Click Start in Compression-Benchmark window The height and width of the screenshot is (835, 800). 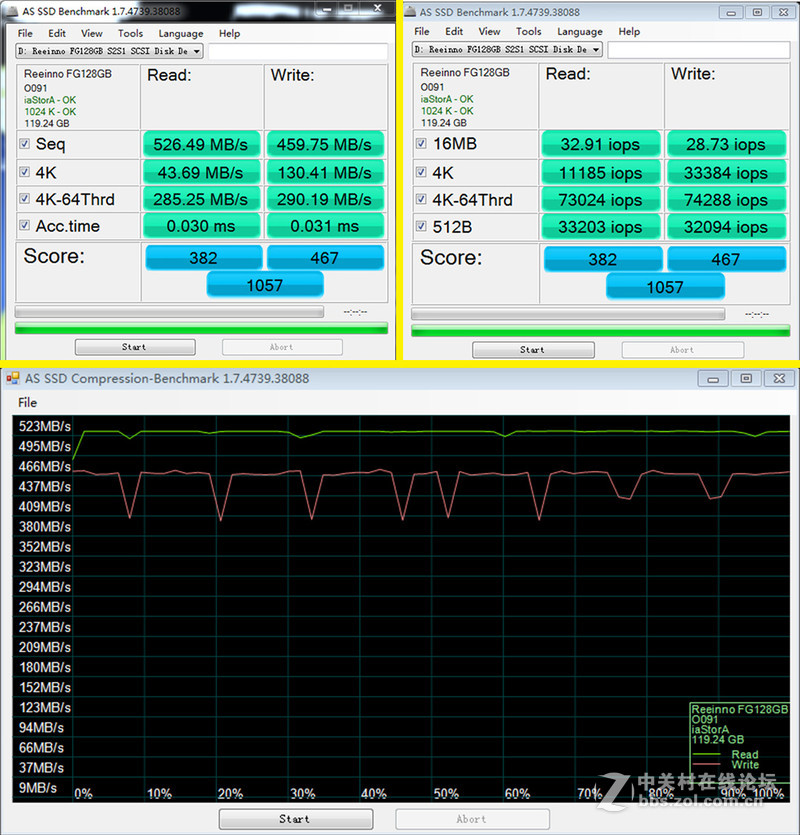296,819
